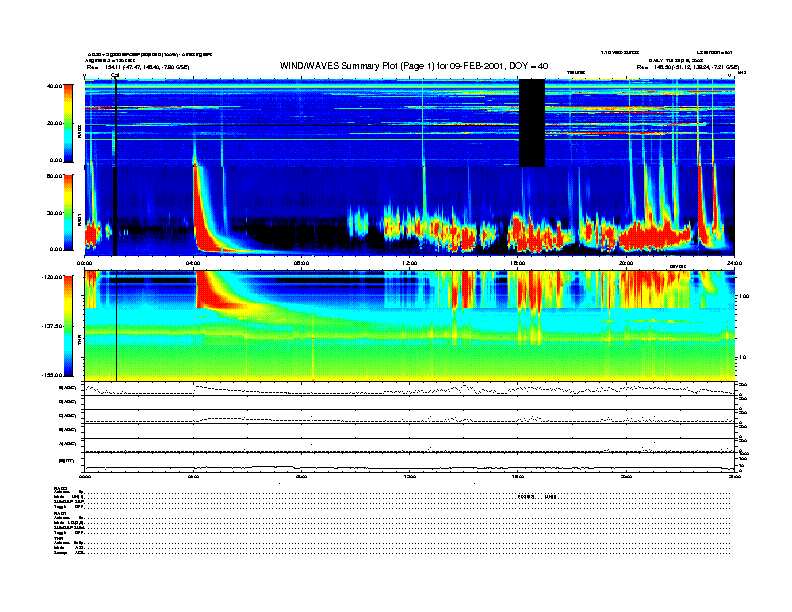This screenshot has height=612, width=792.
Task: Click the -137.50 label on TNR scale
Action: pyautogui.click(x=51, y=327)
